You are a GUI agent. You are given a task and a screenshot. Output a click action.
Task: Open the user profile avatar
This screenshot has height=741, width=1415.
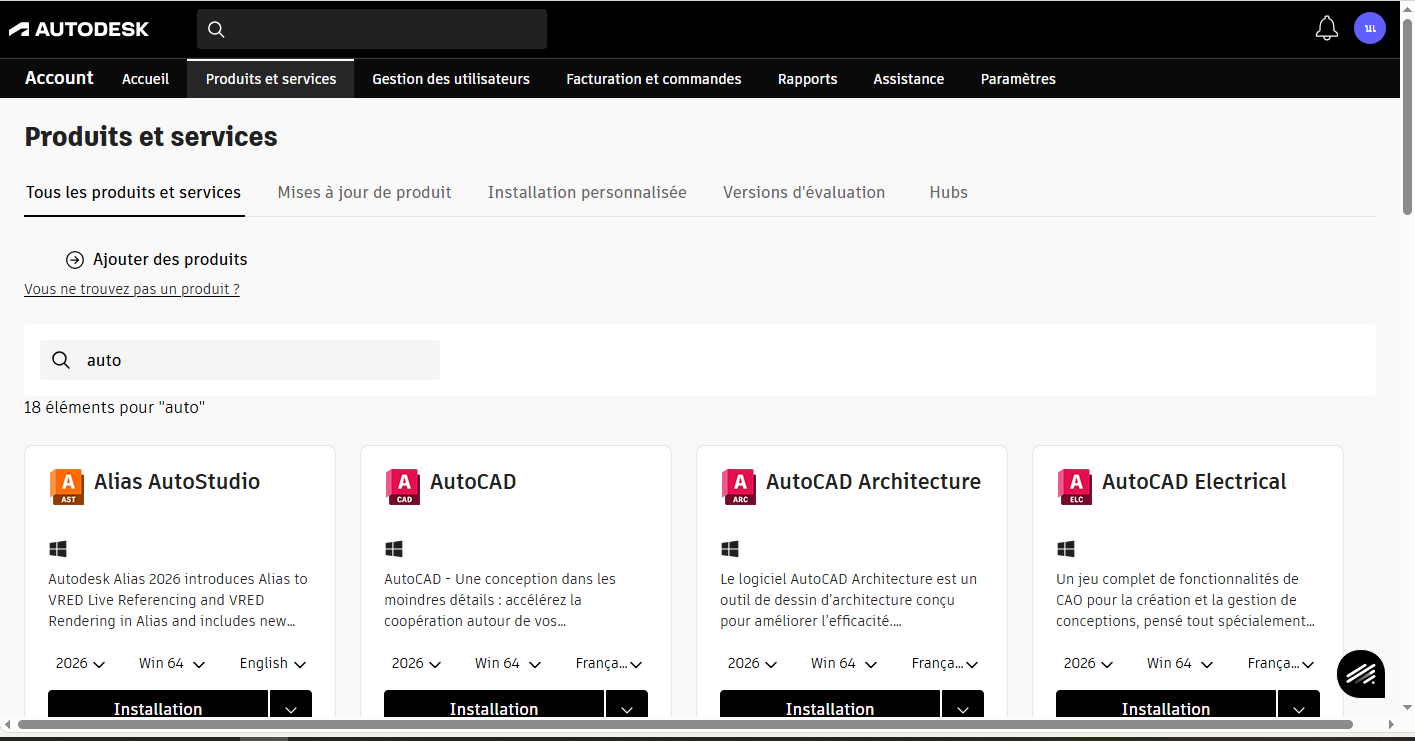pos(1369,28)
